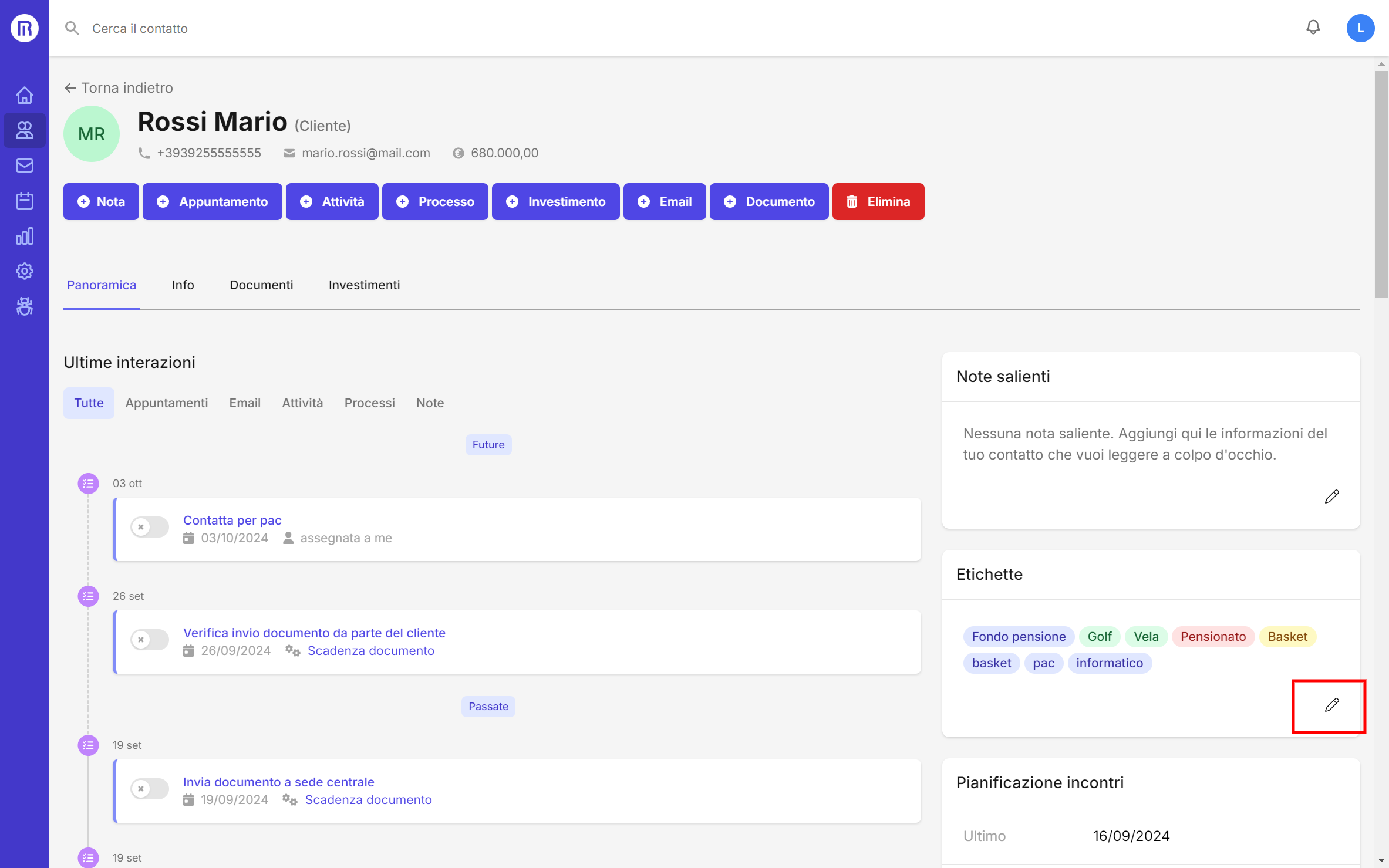Toggle completion of 'Contatta per pac' task
1389x868 pixels.
click(x=149, y=527)
